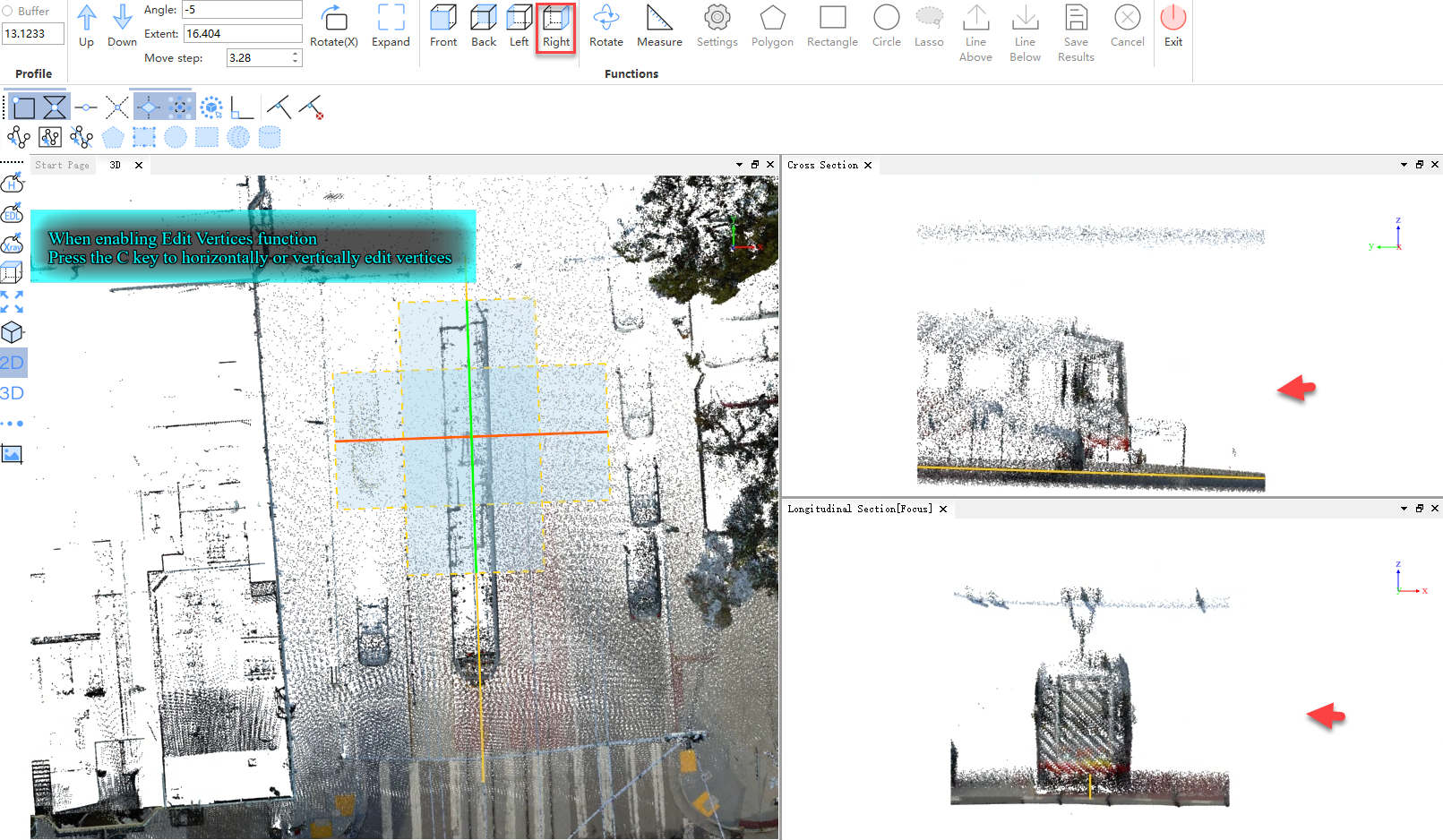Screen dimensions: 1443x840
Task: Click the four-arrow zoom extents icon
Action: 12,303
